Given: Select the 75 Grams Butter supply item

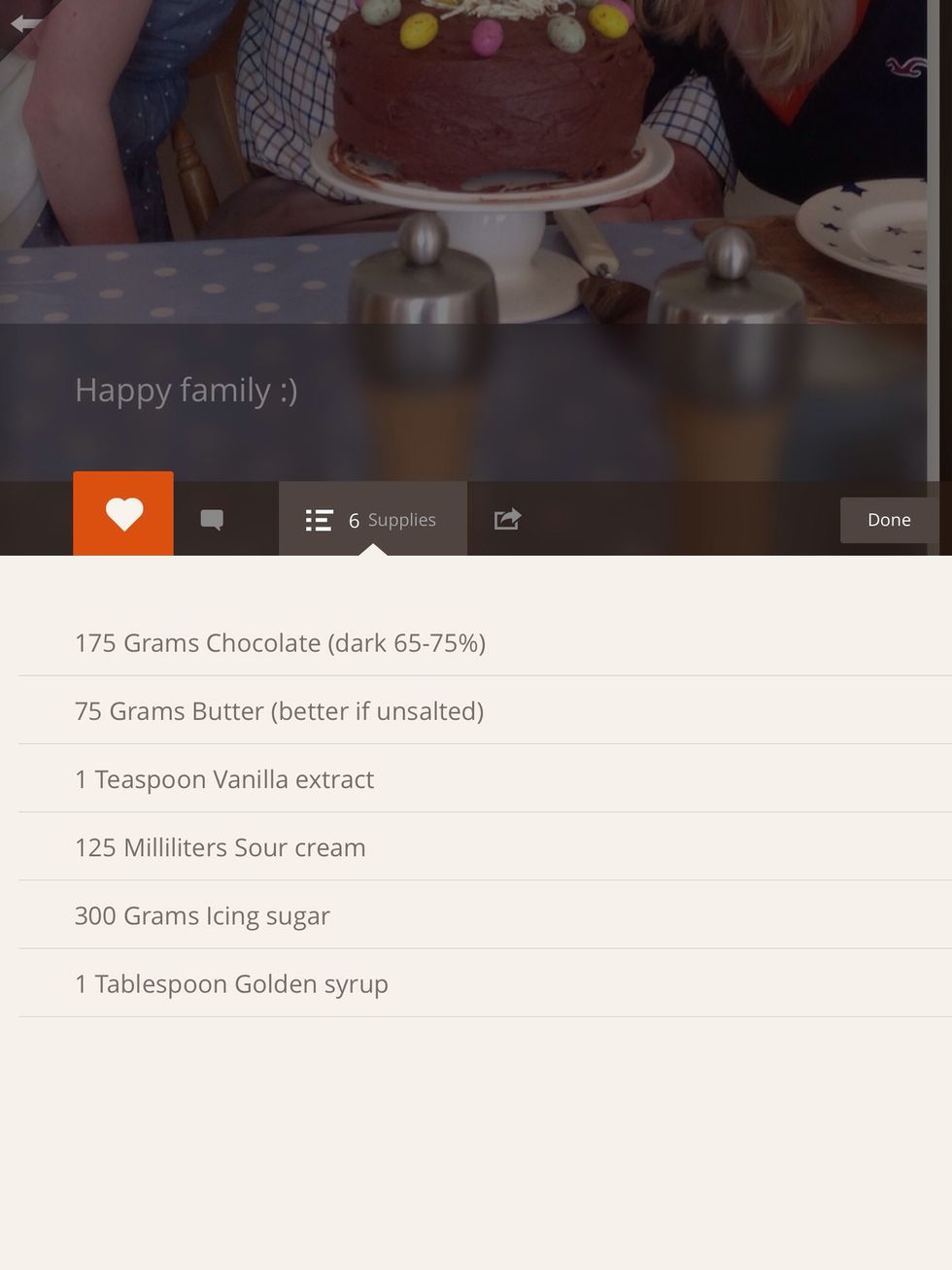Looking at the screenshot, I should tap(485, 710).
